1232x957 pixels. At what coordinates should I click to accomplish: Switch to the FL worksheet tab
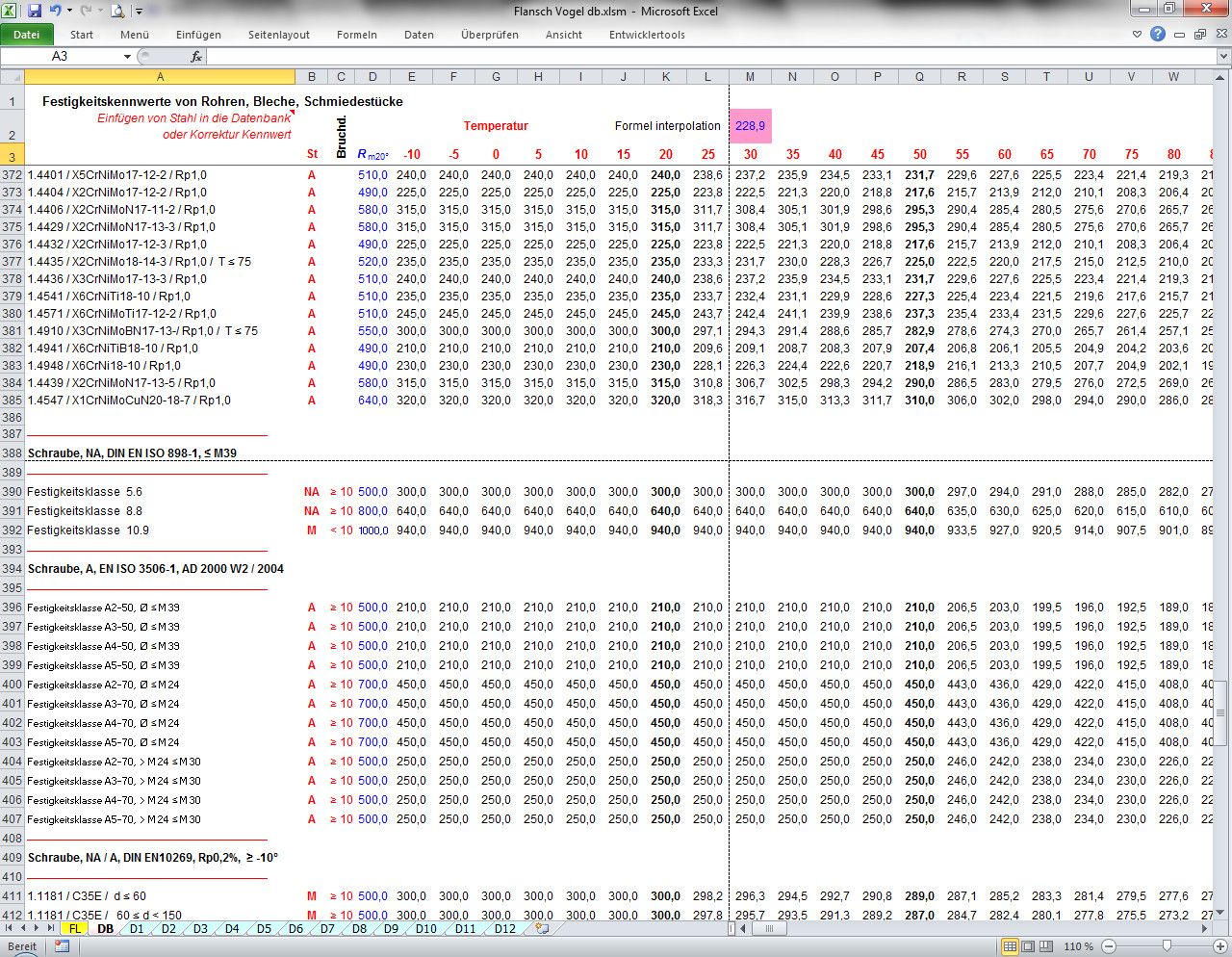point(74,929)
